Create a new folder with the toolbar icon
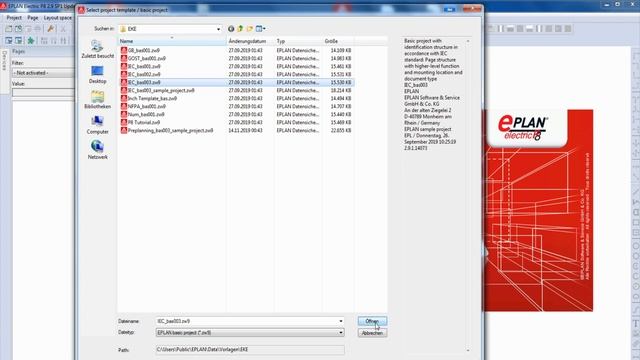 [250, 29]
